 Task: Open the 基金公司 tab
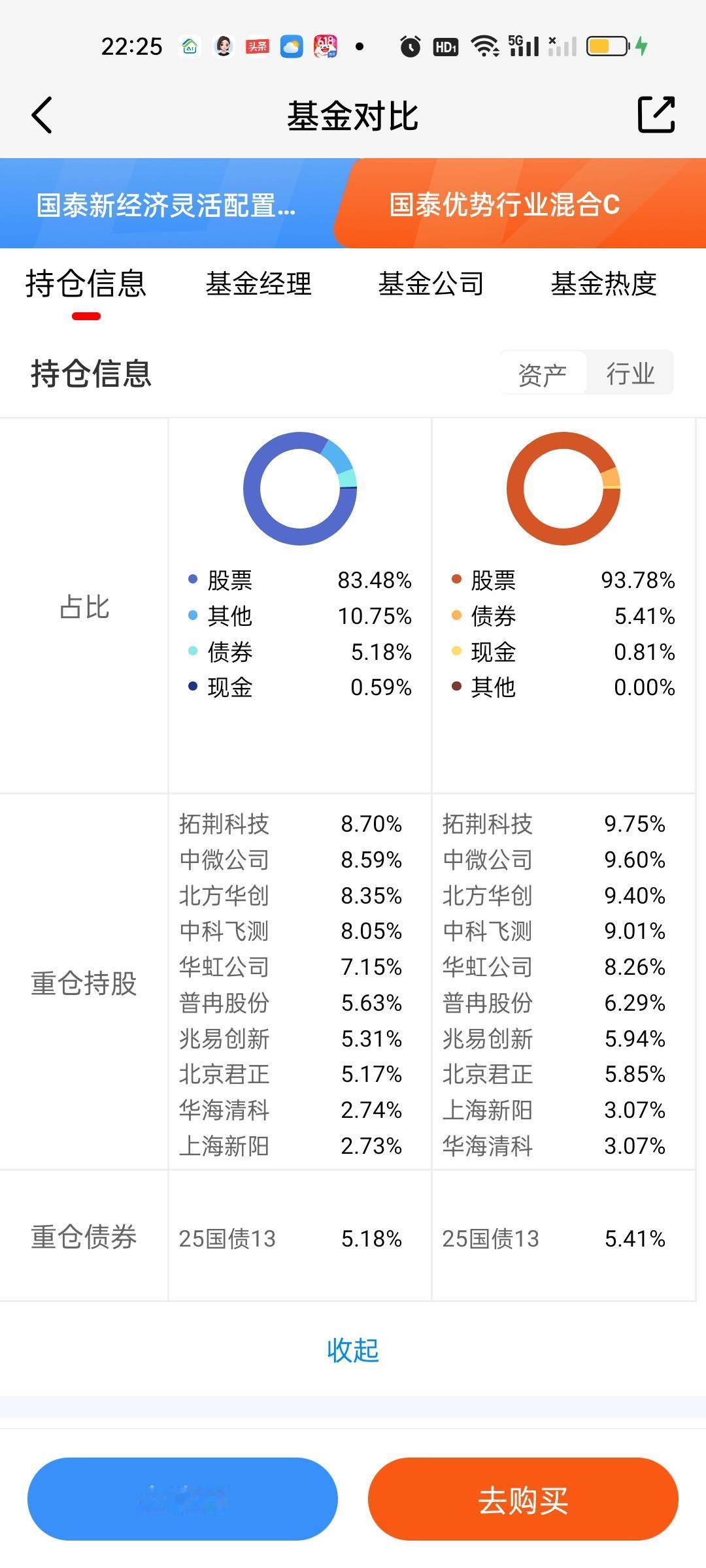click(431, 284)
